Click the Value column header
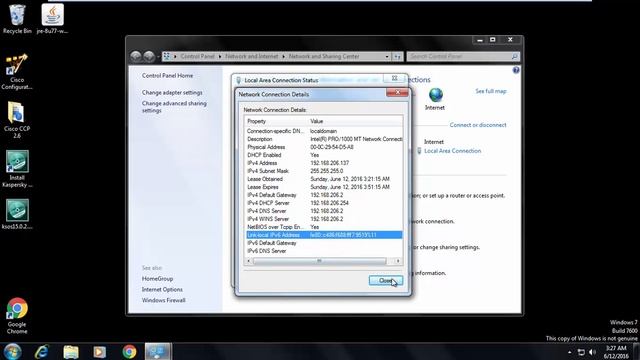640x360 pixels. click(x=355, y=121)
